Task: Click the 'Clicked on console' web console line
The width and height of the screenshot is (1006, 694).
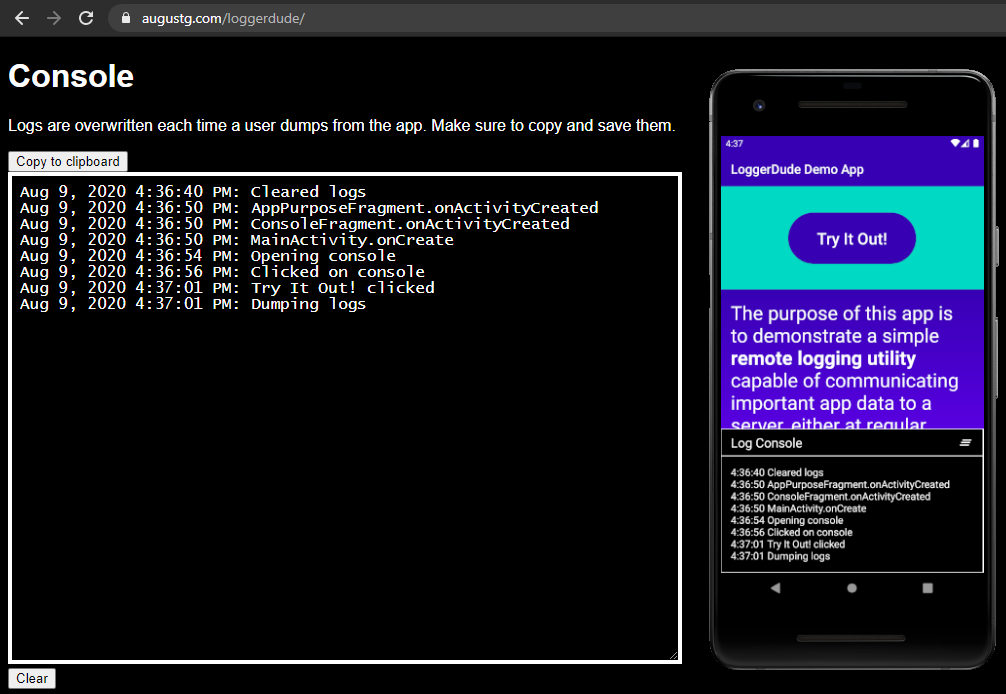Action: pos(222,272)
